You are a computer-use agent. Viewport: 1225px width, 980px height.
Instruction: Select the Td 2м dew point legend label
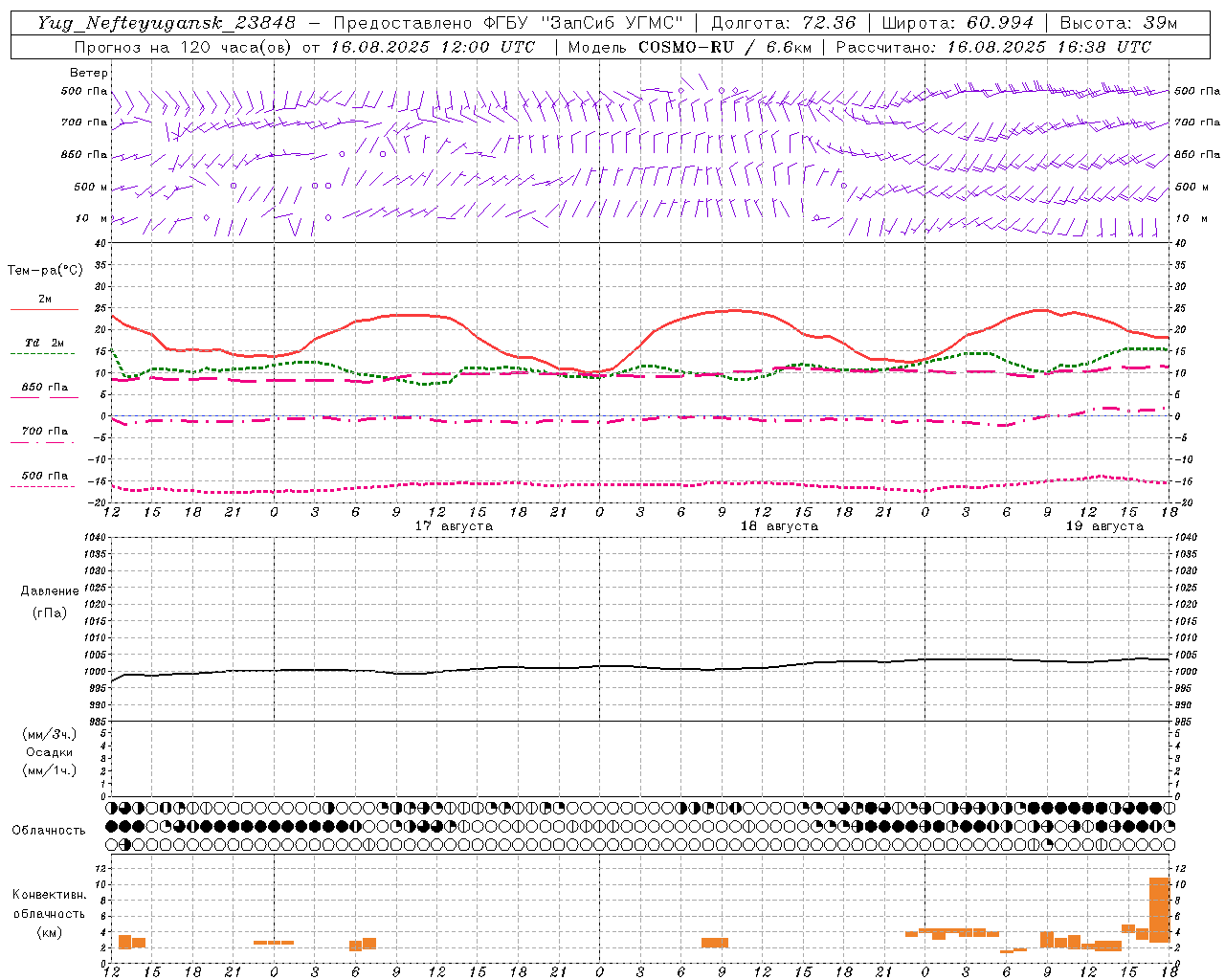point(44,343)
